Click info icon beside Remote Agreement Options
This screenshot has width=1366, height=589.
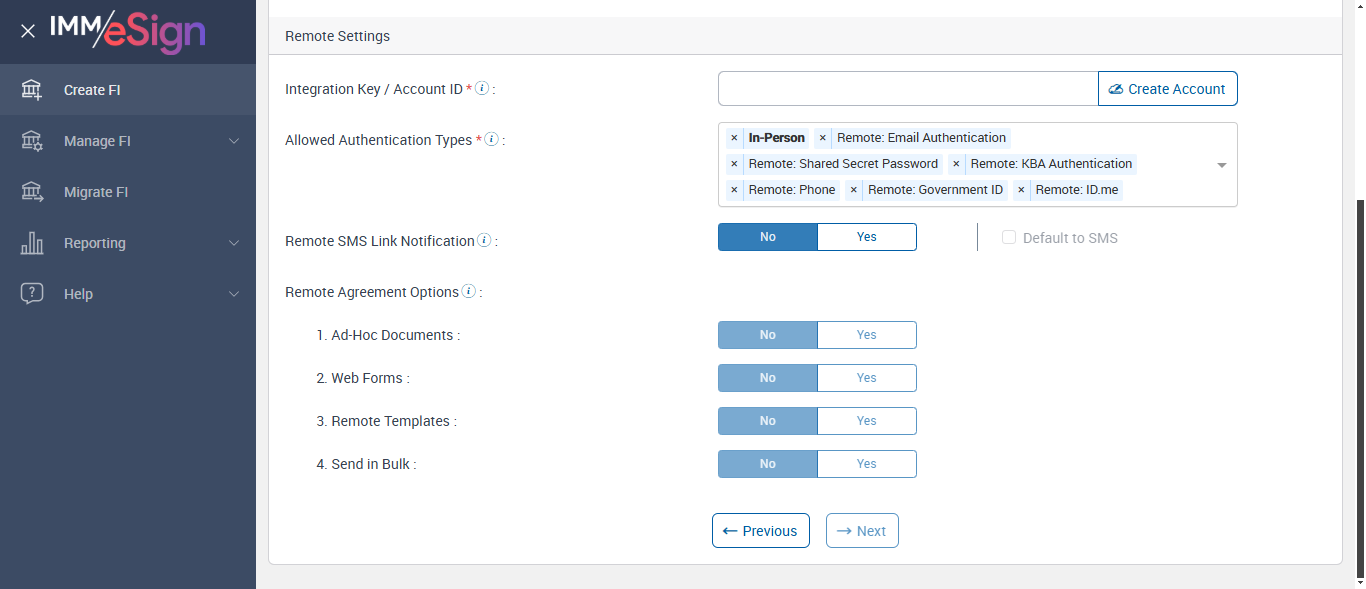[x=468, y=292]
